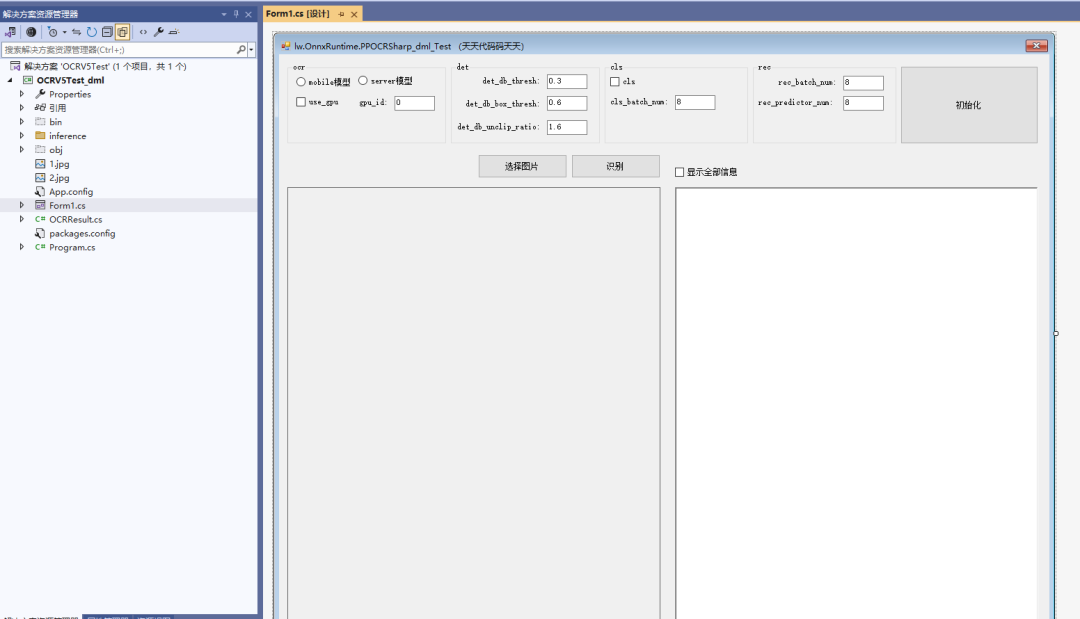Click the App.config file icon
This screenshot has height=619, width=1080.
(x=40, y=191)
